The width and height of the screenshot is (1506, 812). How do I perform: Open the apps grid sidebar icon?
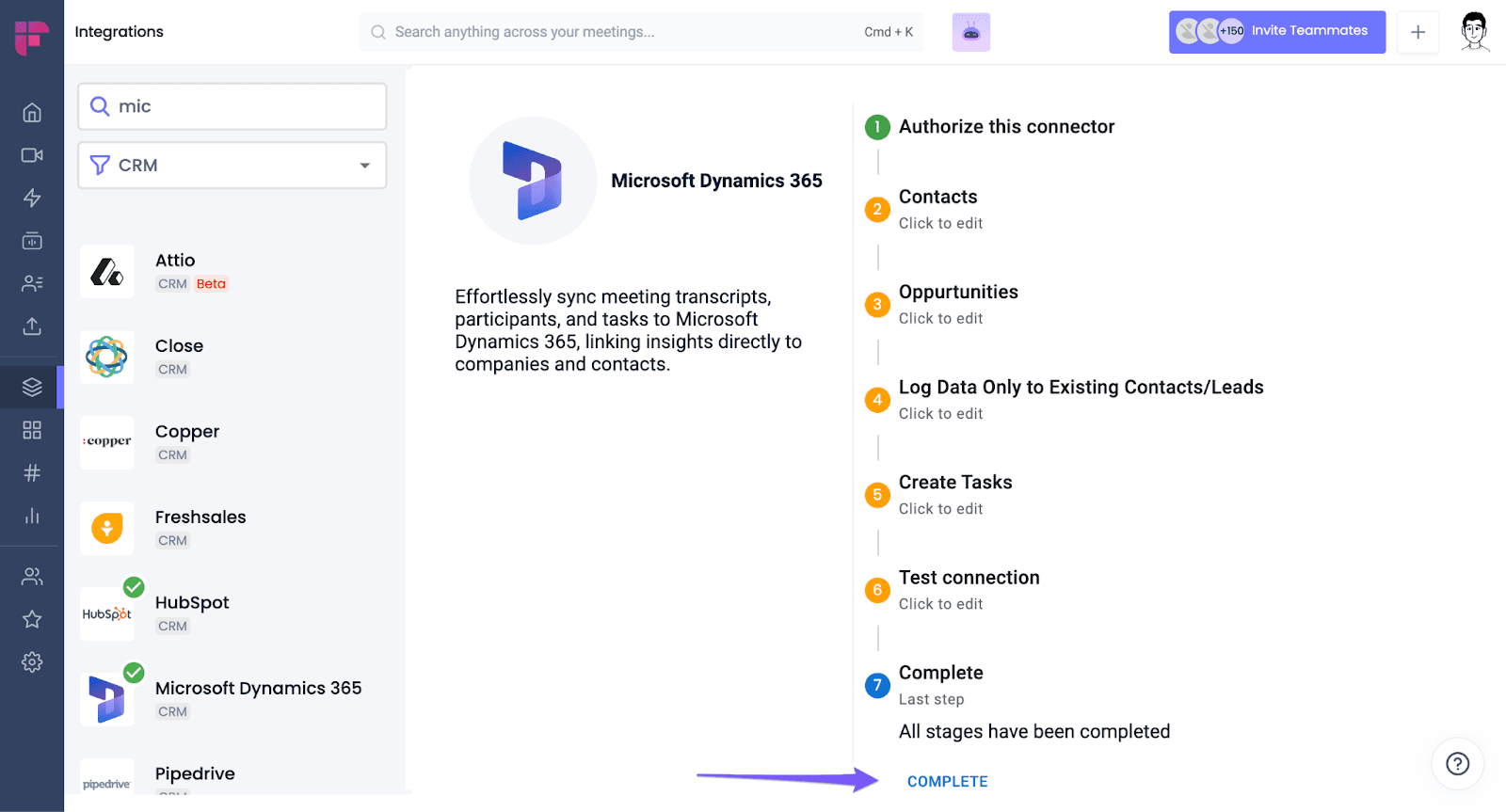point(32,430)
